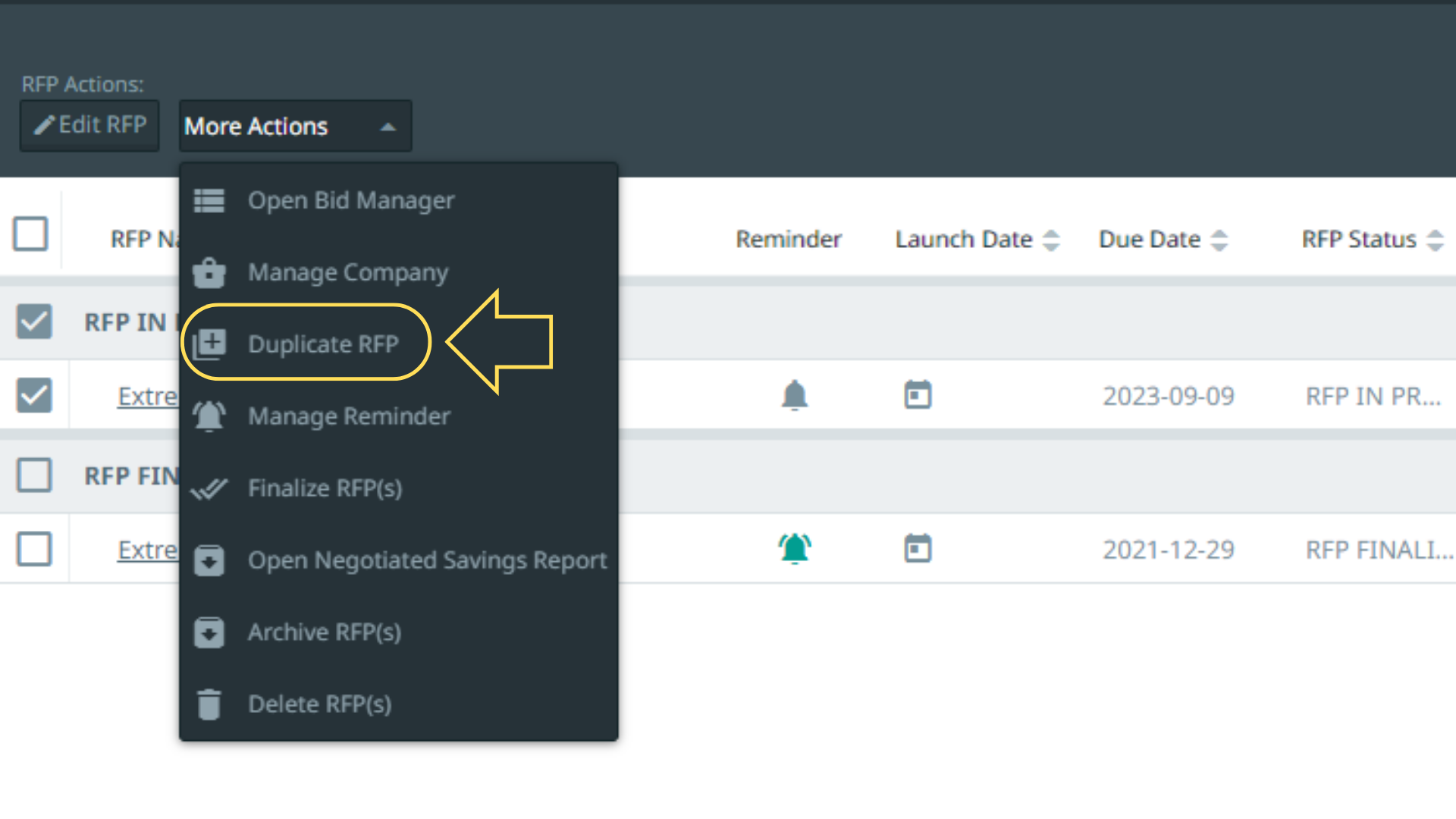Click the Manage Company briefcase icon
Viewport: 1456px width, 819px height.
tap(209, 273)
